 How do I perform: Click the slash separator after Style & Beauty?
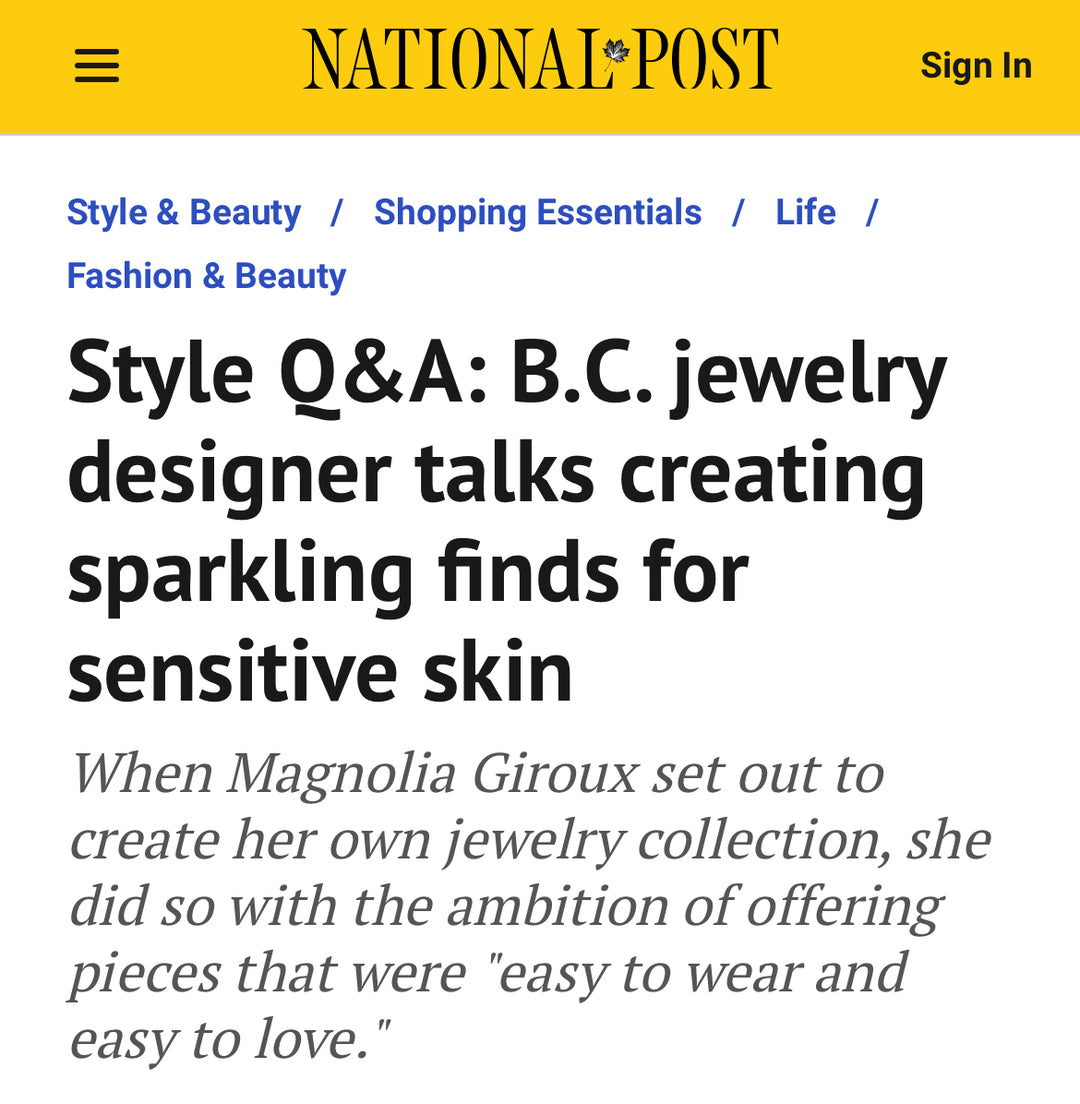(337, 213)
